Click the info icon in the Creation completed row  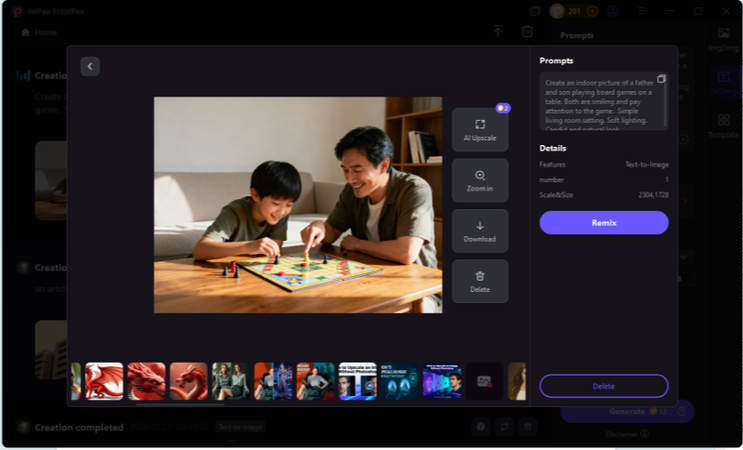480,427
